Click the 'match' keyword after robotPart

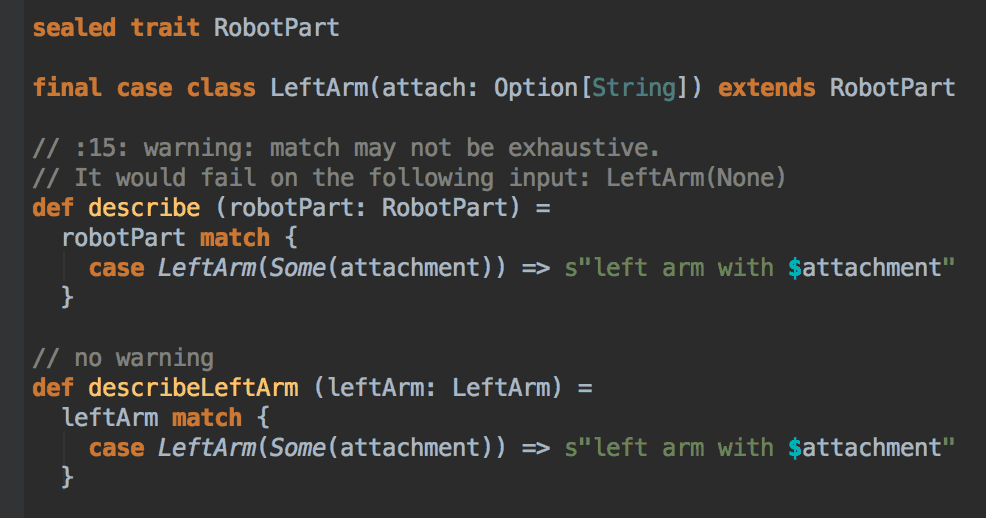coord(235,238)
